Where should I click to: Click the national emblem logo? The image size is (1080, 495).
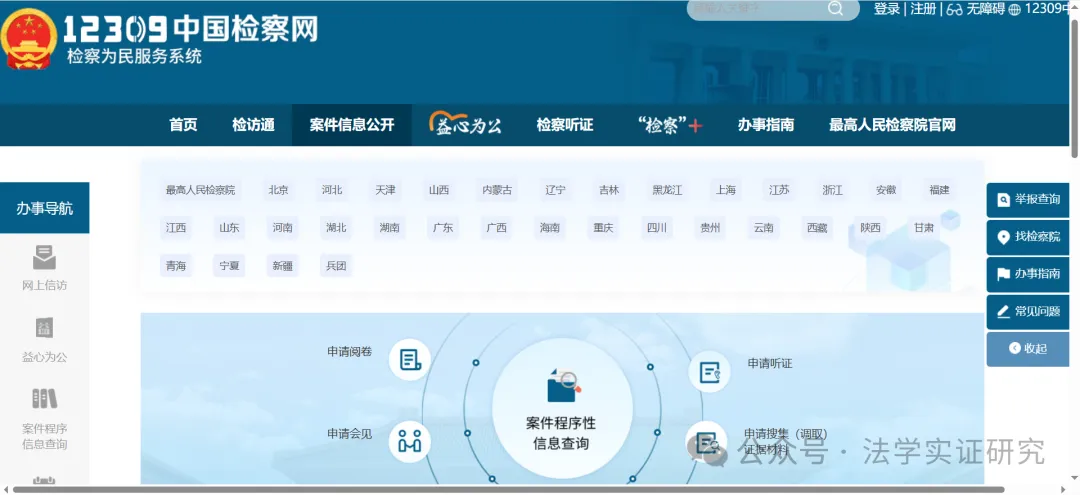tap(28, 39)
